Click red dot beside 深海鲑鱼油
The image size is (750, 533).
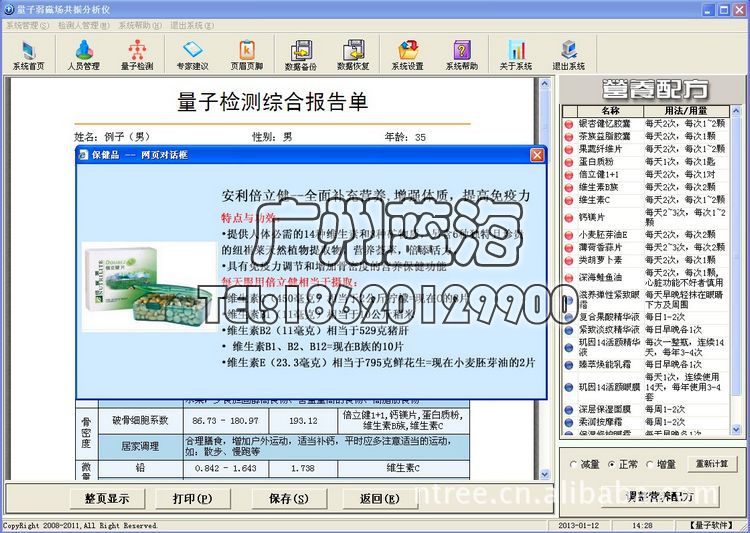569,278
